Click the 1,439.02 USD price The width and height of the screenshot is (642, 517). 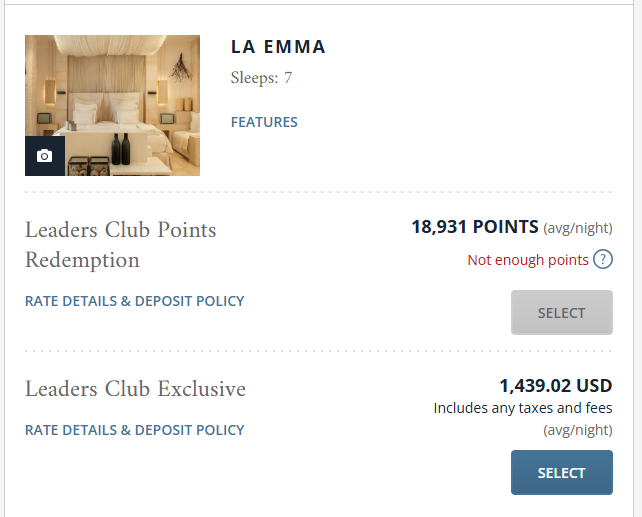point(556,386)
